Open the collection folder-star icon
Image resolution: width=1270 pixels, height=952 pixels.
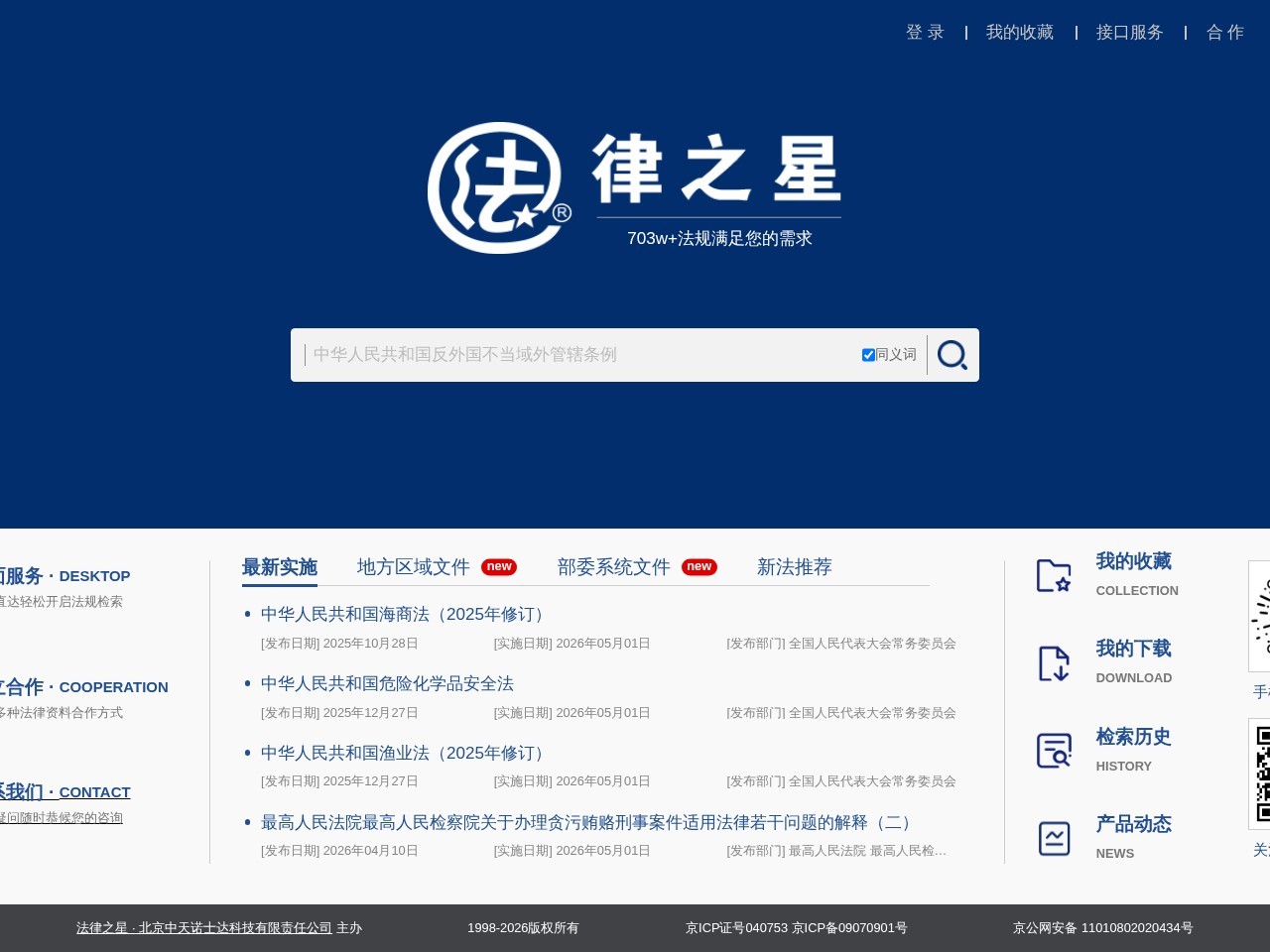tap(1054, 575)
